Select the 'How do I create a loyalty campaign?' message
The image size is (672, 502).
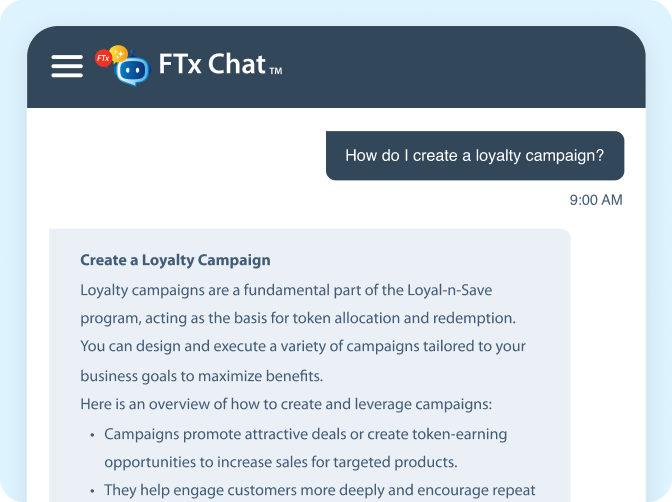(475, 156)
